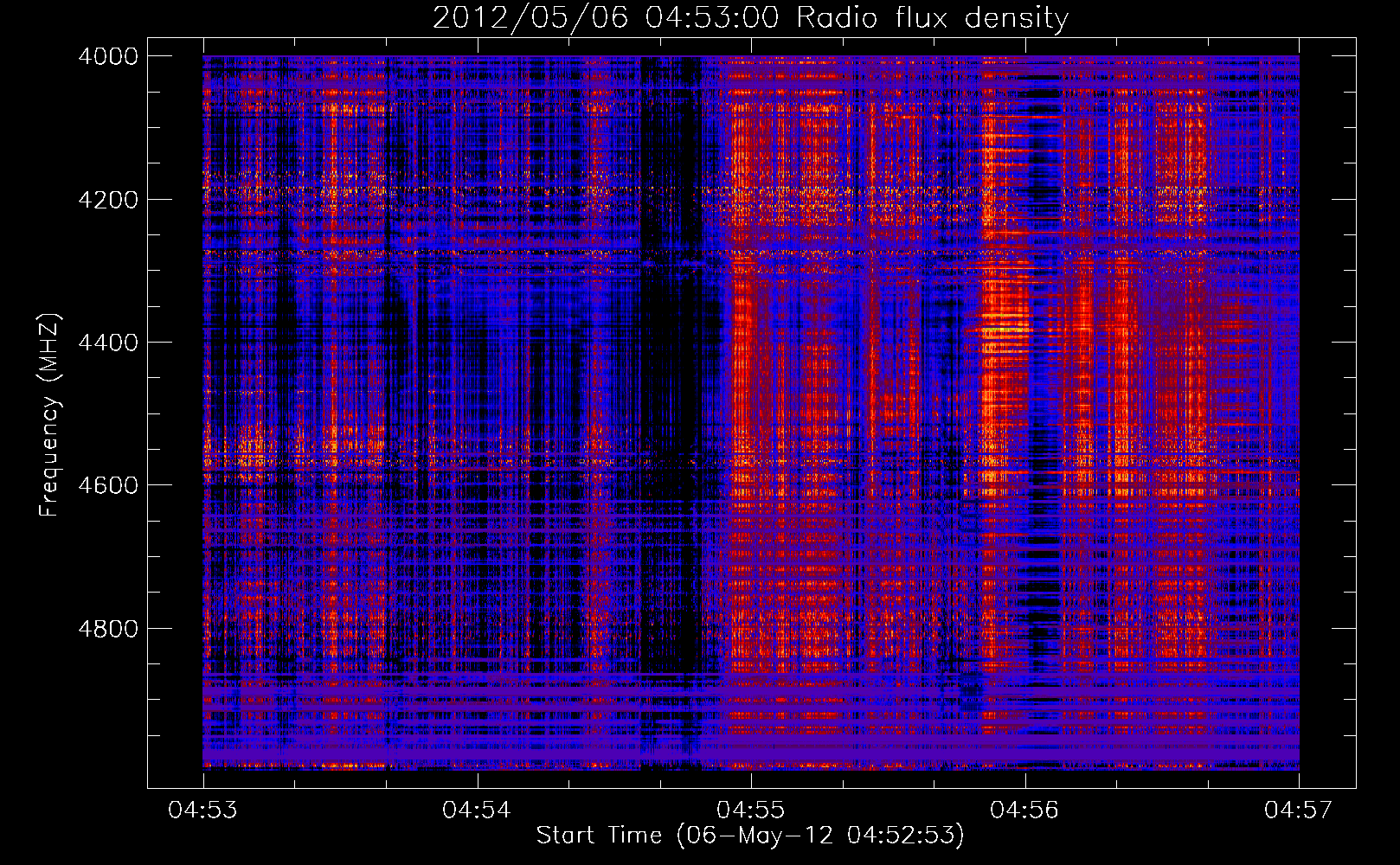This screenshot has height=865, width=1400.
Task: Click the 4600 frequency tick label
Action: (108, 485)
